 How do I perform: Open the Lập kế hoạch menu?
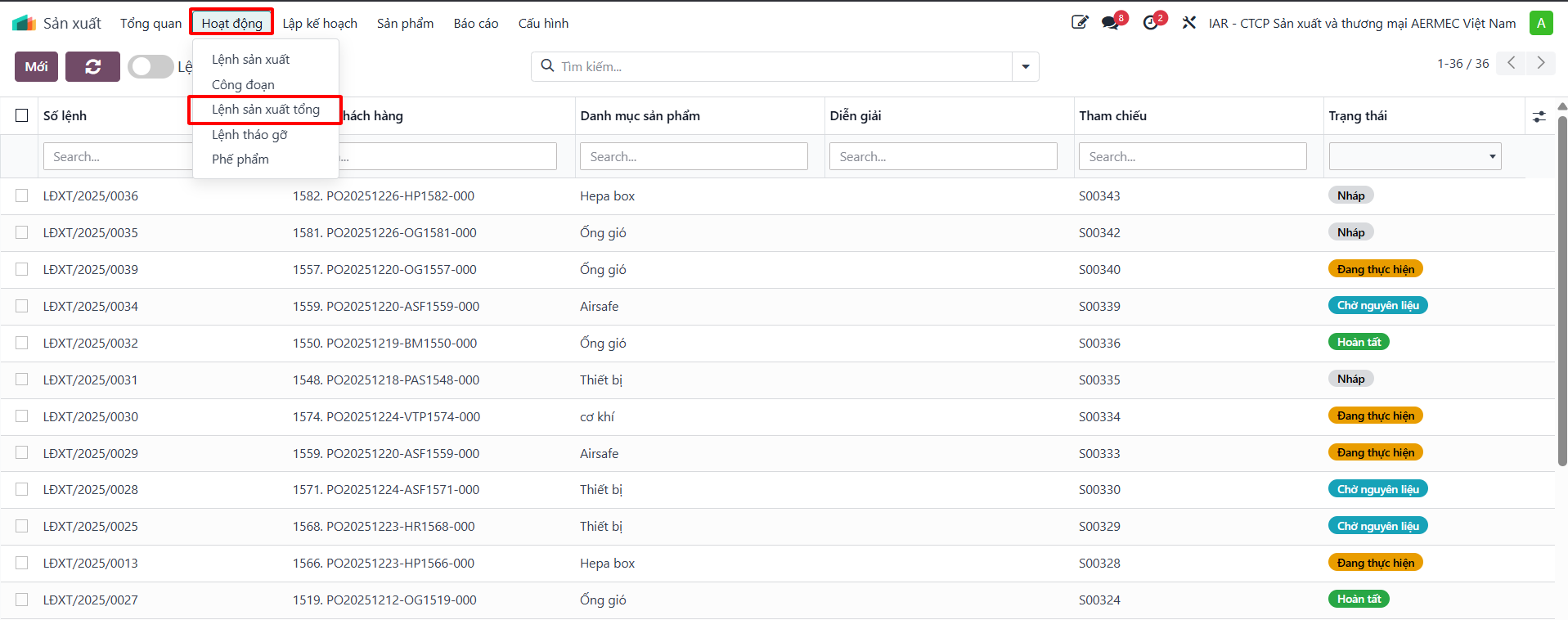[320, 23]
